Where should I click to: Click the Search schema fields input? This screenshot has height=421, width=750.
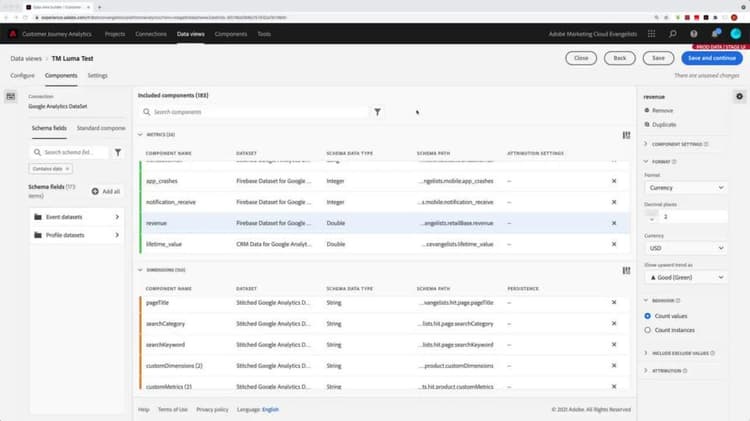[x=69, y=153]
